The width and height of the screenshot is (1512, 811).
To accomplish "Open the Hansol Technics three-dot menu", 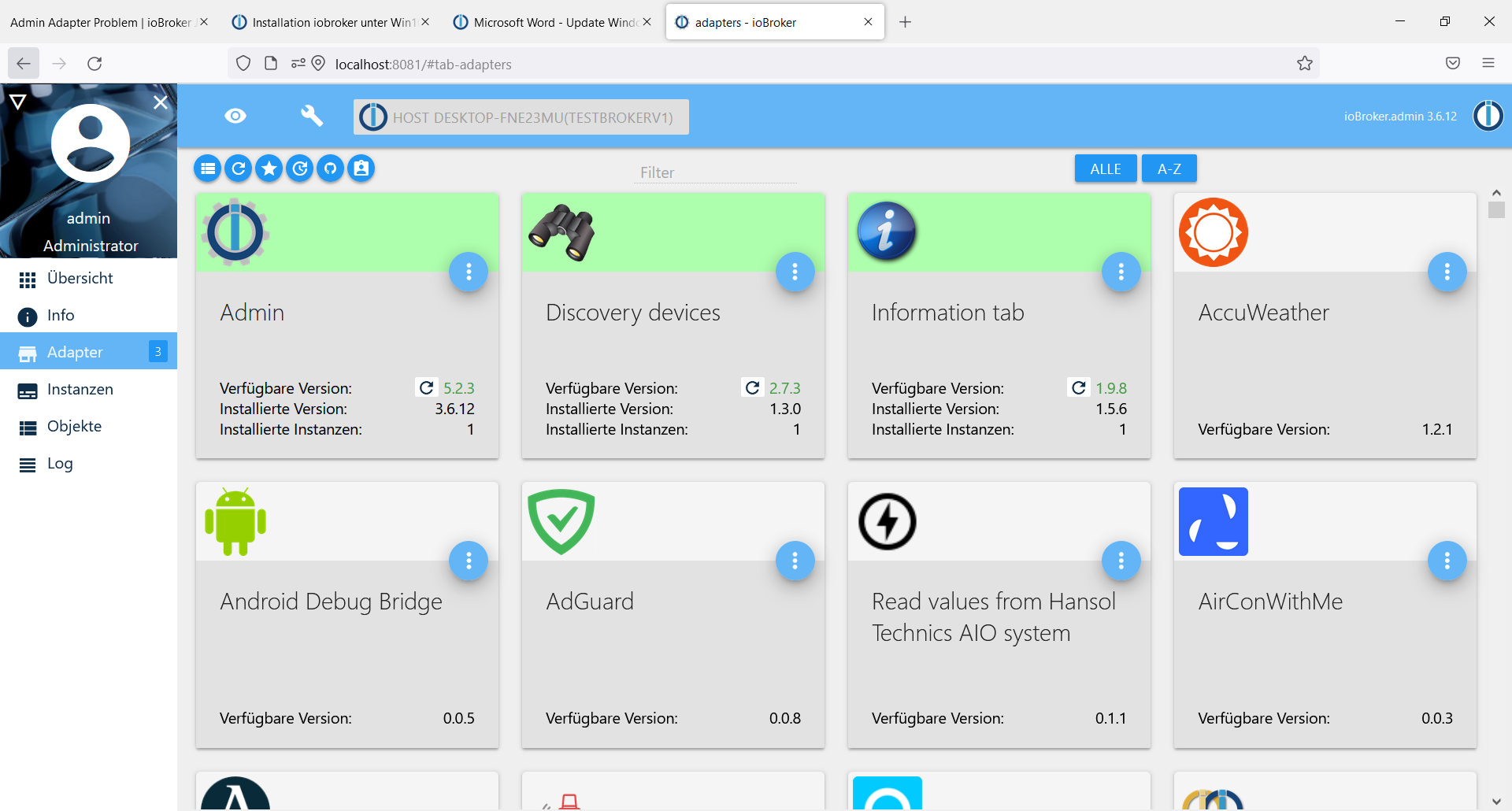I will (1121, 561).
